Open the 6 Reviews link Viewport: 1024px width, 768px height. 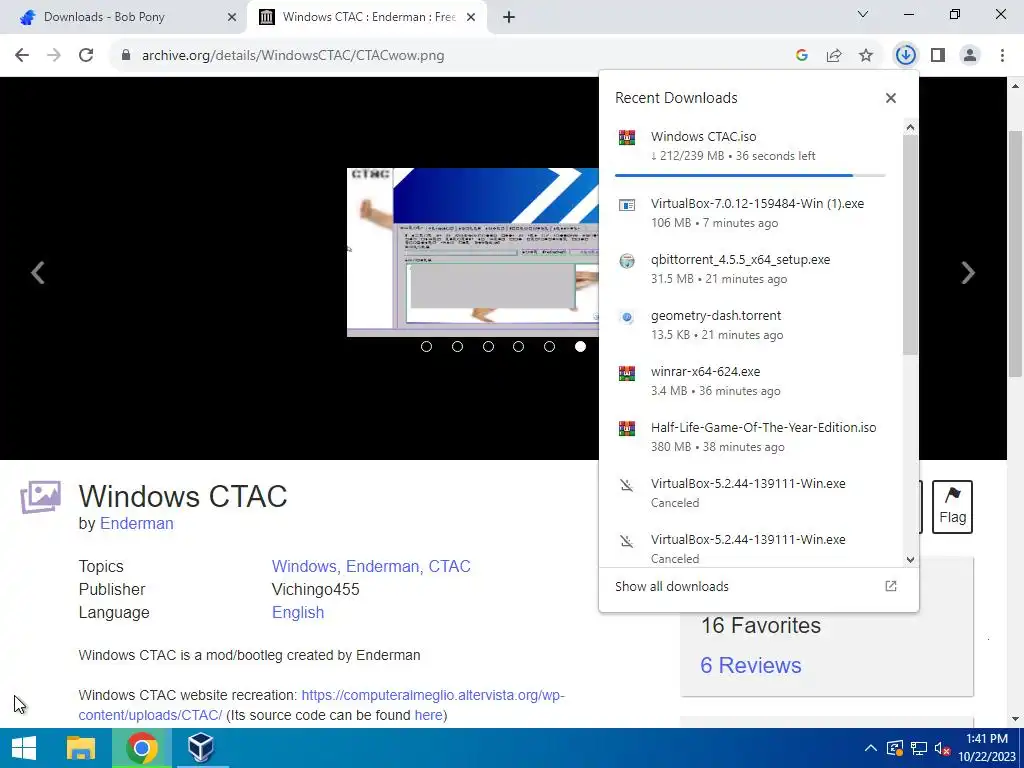click(750, 665)
